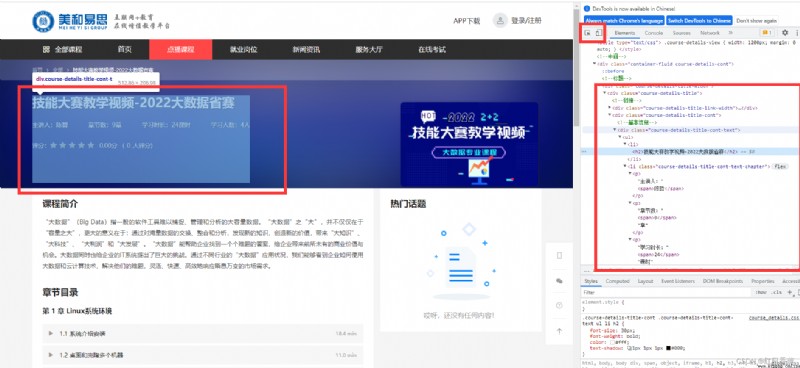Open 在线考试 in navigation bar
The image size is (800, 368).
tap(432, 50)
